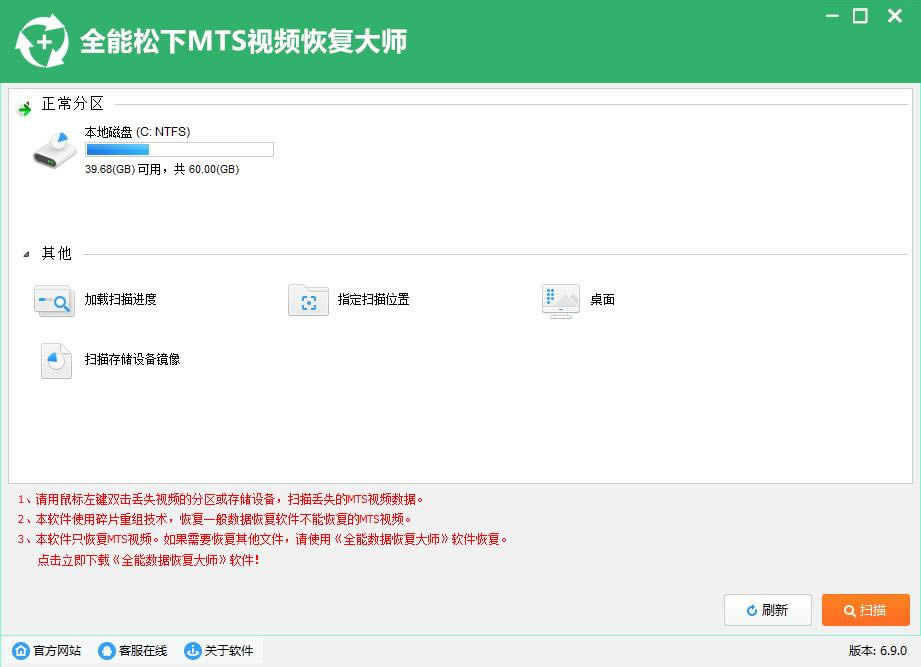Collapse the 其他 section triangle
This screenshot has height=667, width=921.
click(x=26, y=255)
